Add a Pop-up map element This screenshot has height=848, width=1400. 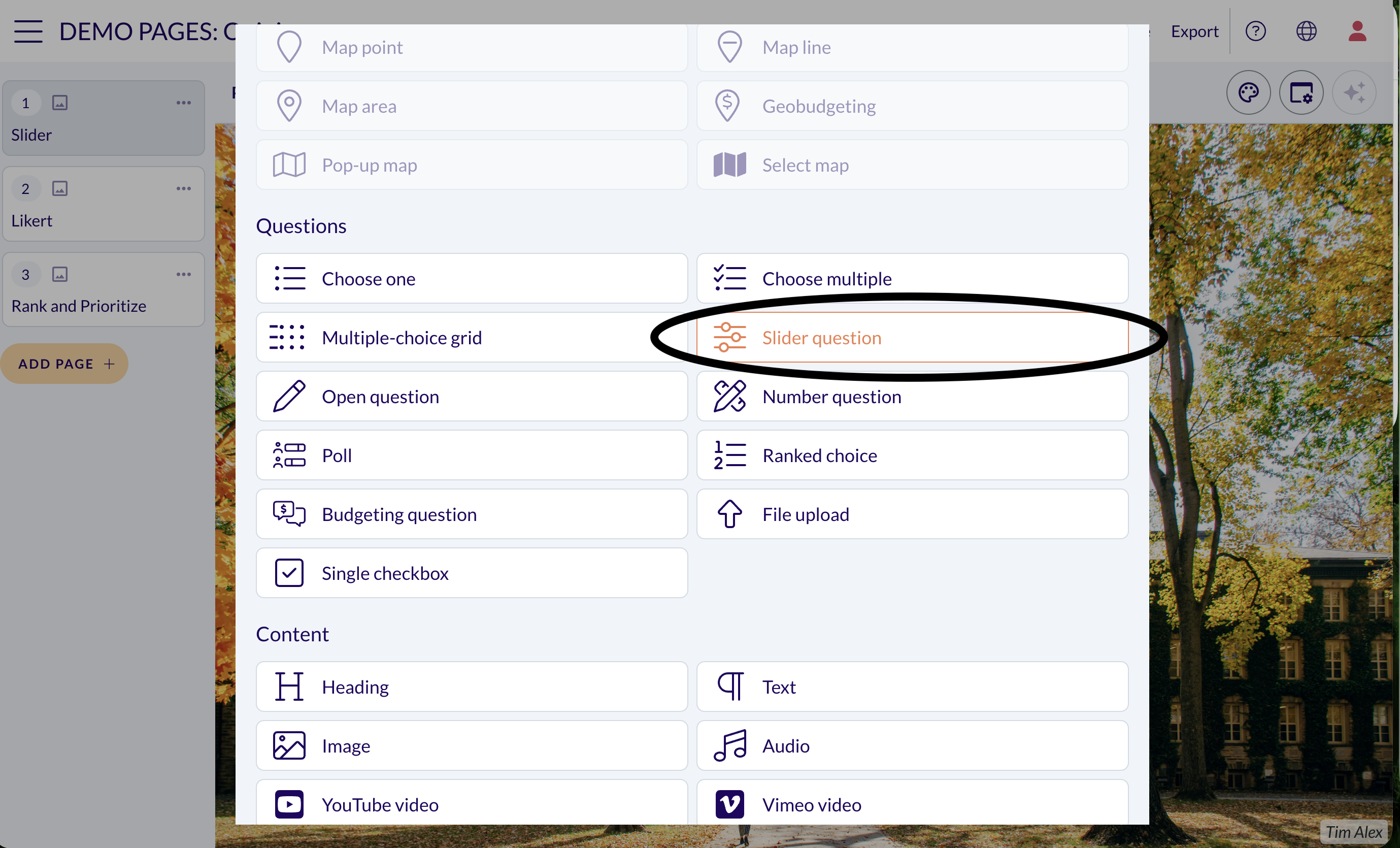click(472, 165)
